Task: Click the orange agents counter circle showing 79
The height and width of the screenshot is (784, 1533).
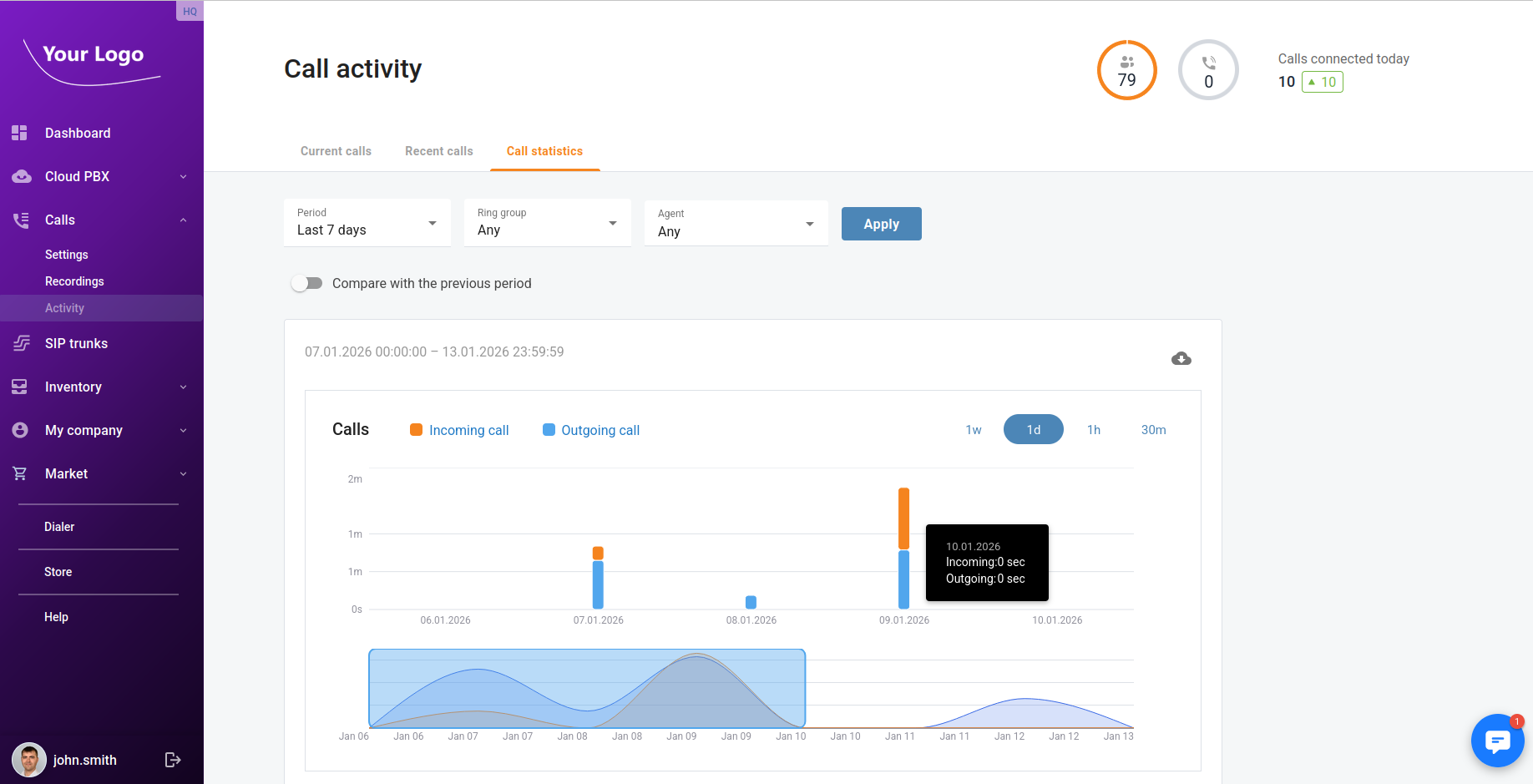Action: 1126,70
